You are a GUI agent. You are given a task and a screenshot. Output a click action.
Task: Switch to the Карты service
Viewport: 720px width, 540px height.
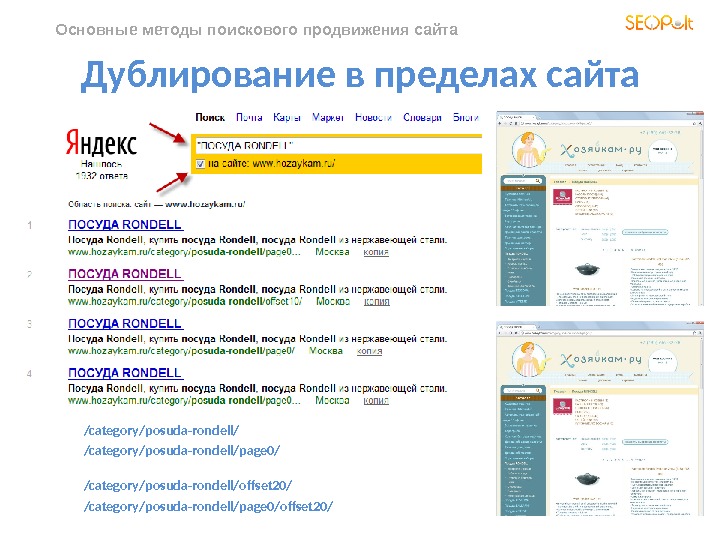click(x=287, y=118)
